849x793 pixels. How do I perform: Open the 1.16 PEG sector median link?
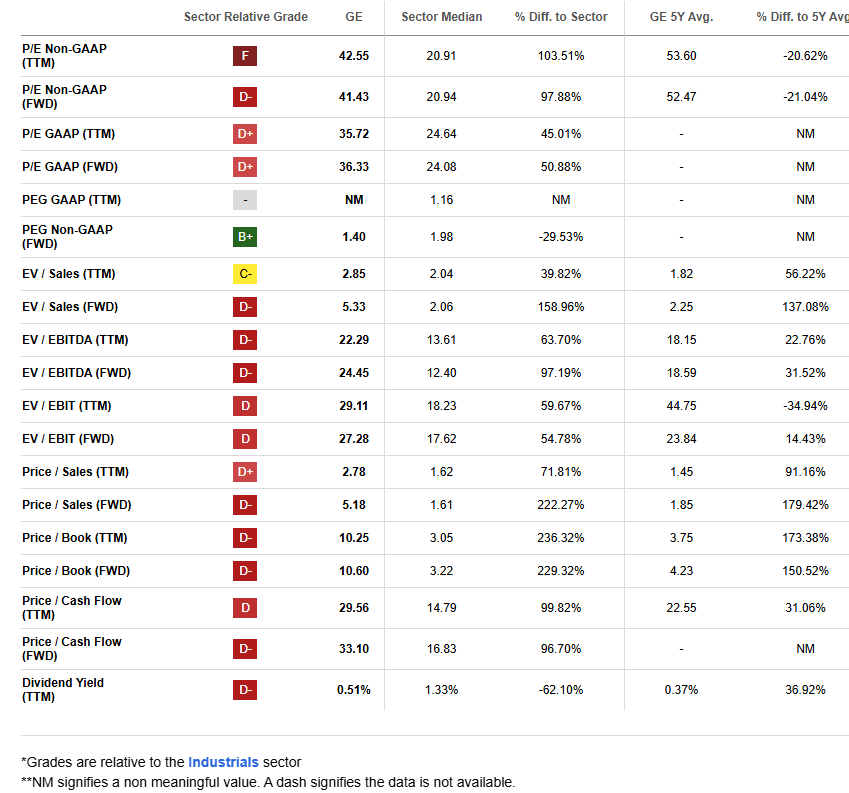441,199
